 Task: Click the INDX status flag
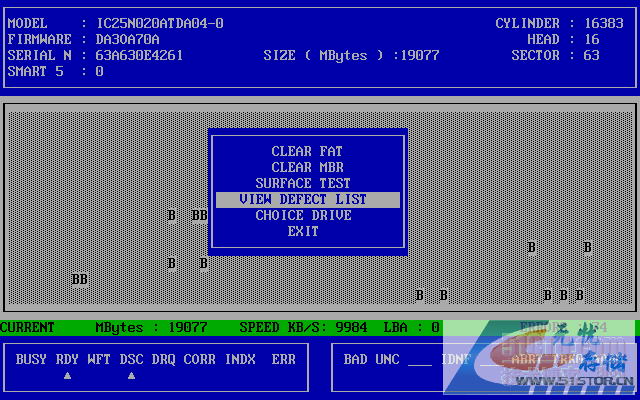point(240,359)
